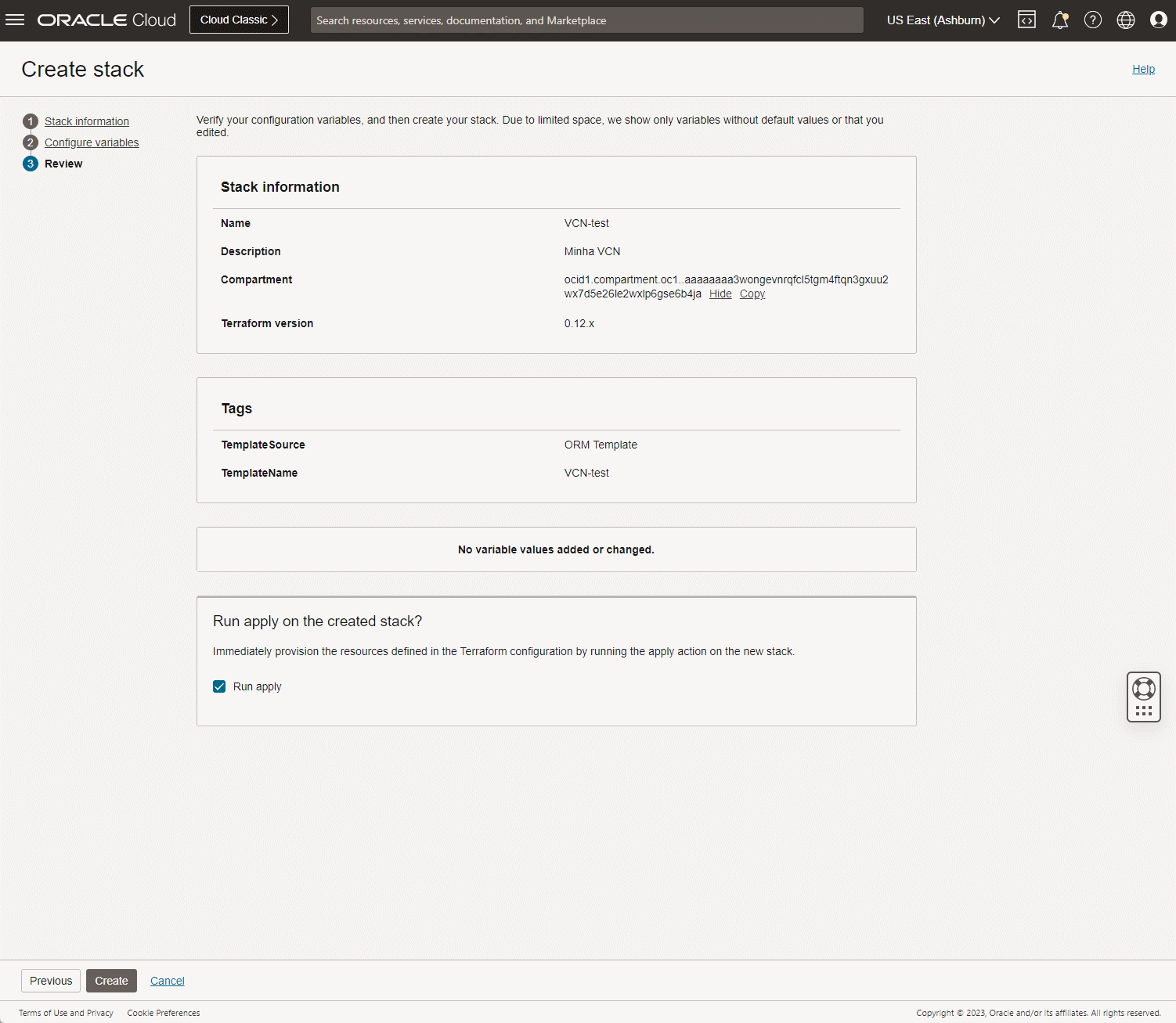This screenshot has height=1023, width=1176.
Task: Go to Stack information step
Action: 87,121
